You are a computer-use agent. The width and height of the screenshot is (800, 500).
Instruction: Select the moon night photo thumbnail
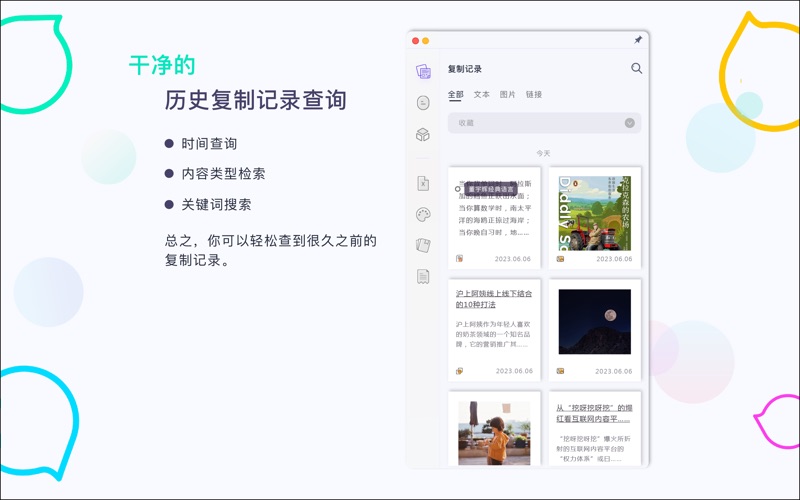(x=594, y=322)
